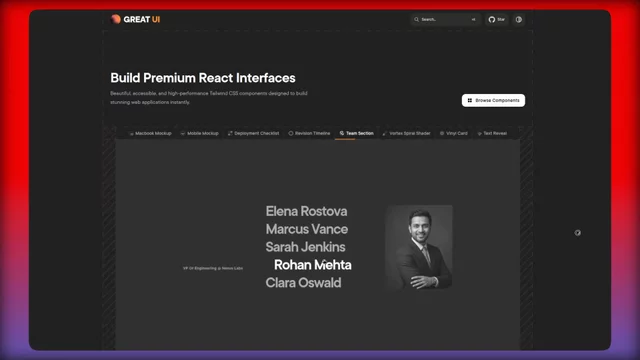This screenshot has height=360, width=640.
Task: Select the Team Section tab
Action: point(357,133)
